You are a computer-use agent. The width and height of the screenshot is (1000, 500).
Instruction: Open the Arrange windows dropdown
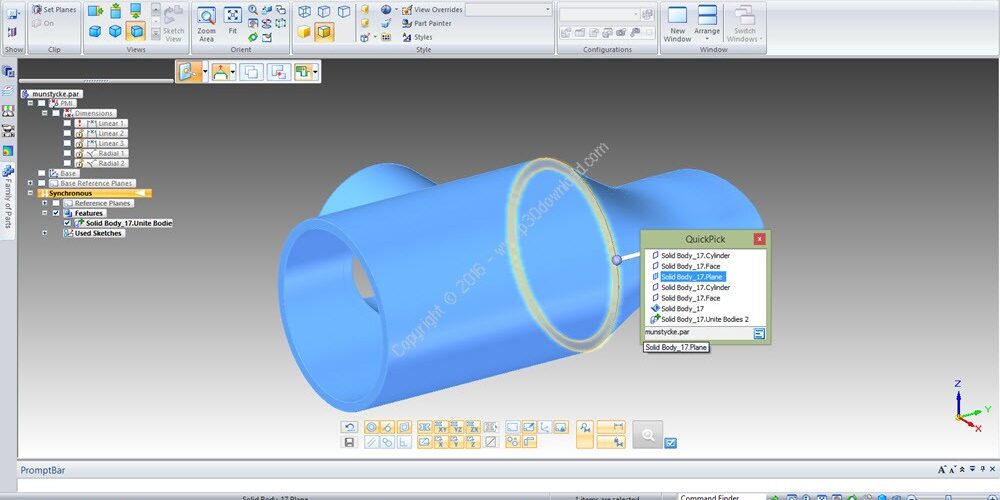point(707,24)
